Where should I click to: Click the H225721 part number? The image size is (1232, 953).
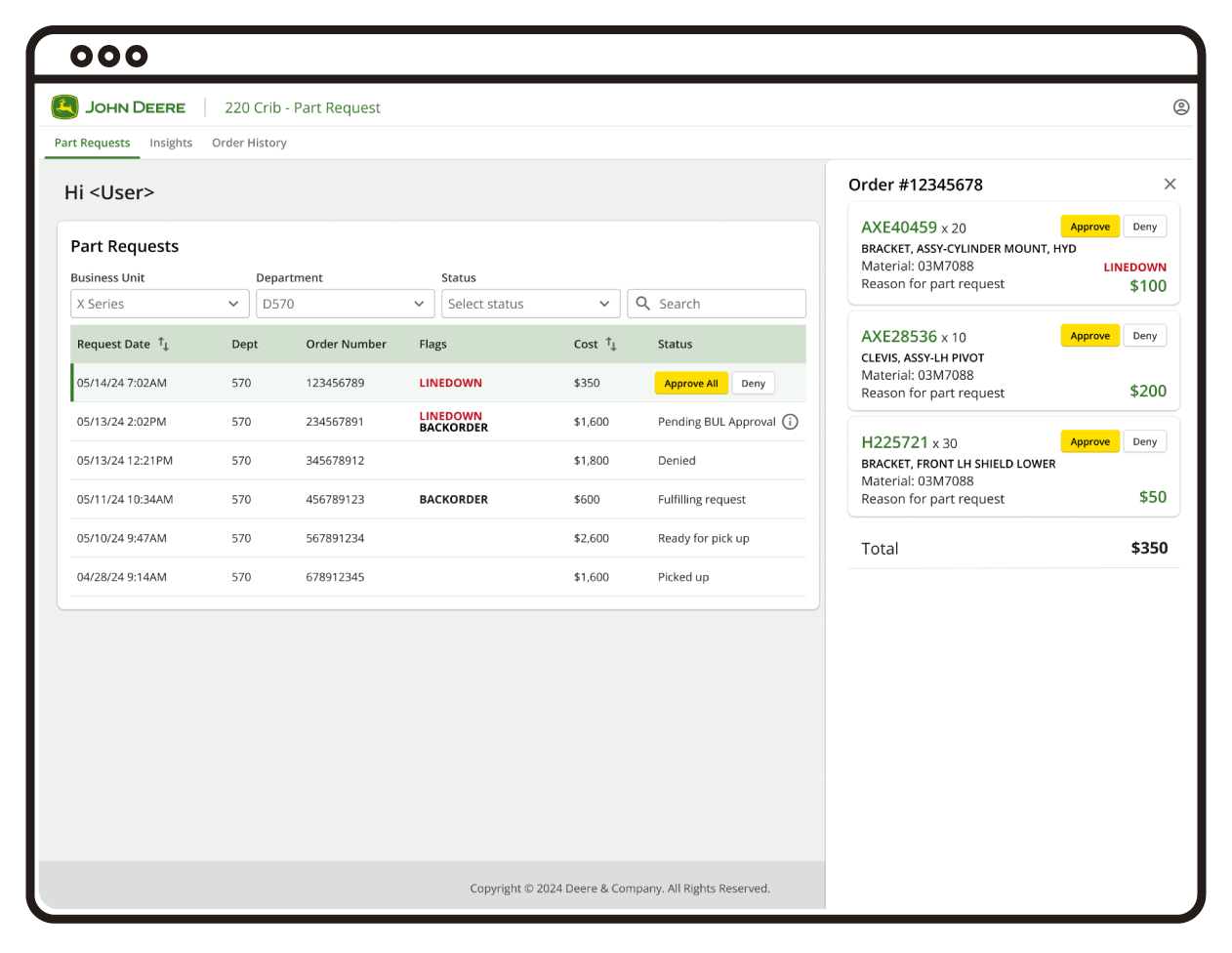894,442
